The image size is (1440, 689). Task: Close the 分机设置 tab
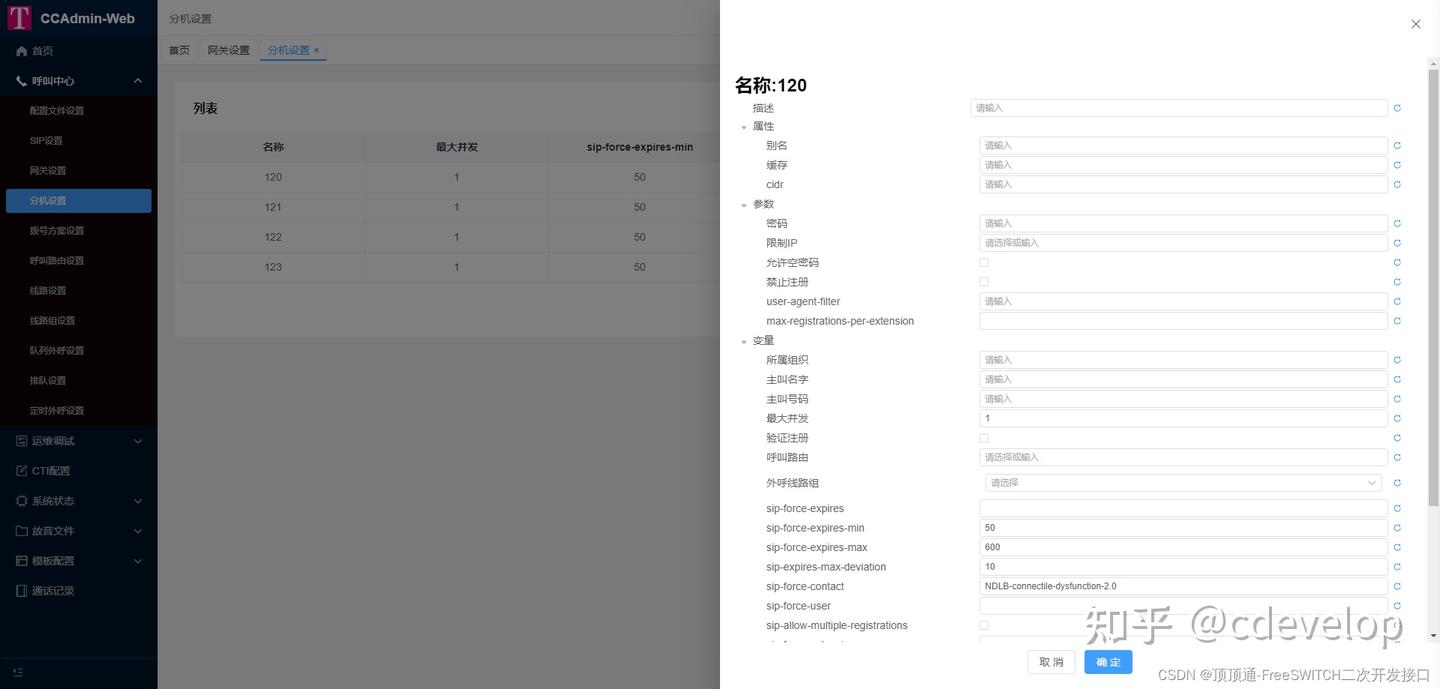pyautogui.click(x=317, y=49)
